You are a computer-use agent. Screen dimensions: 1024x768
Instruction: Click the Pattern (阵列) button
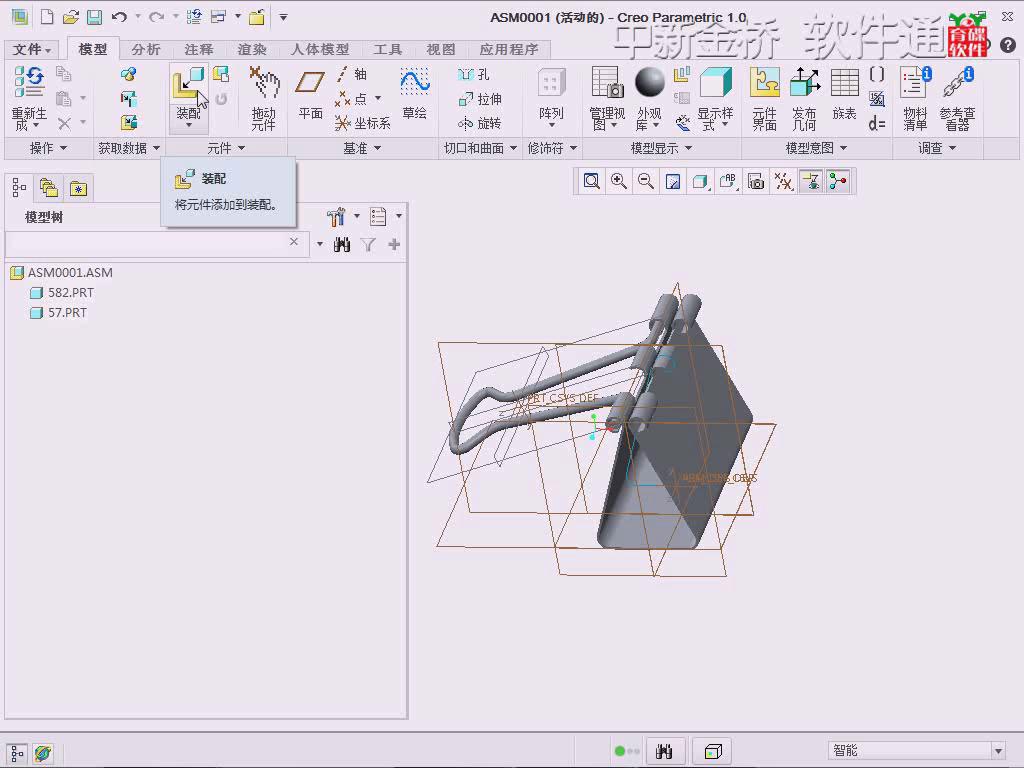tap(551, 97)
